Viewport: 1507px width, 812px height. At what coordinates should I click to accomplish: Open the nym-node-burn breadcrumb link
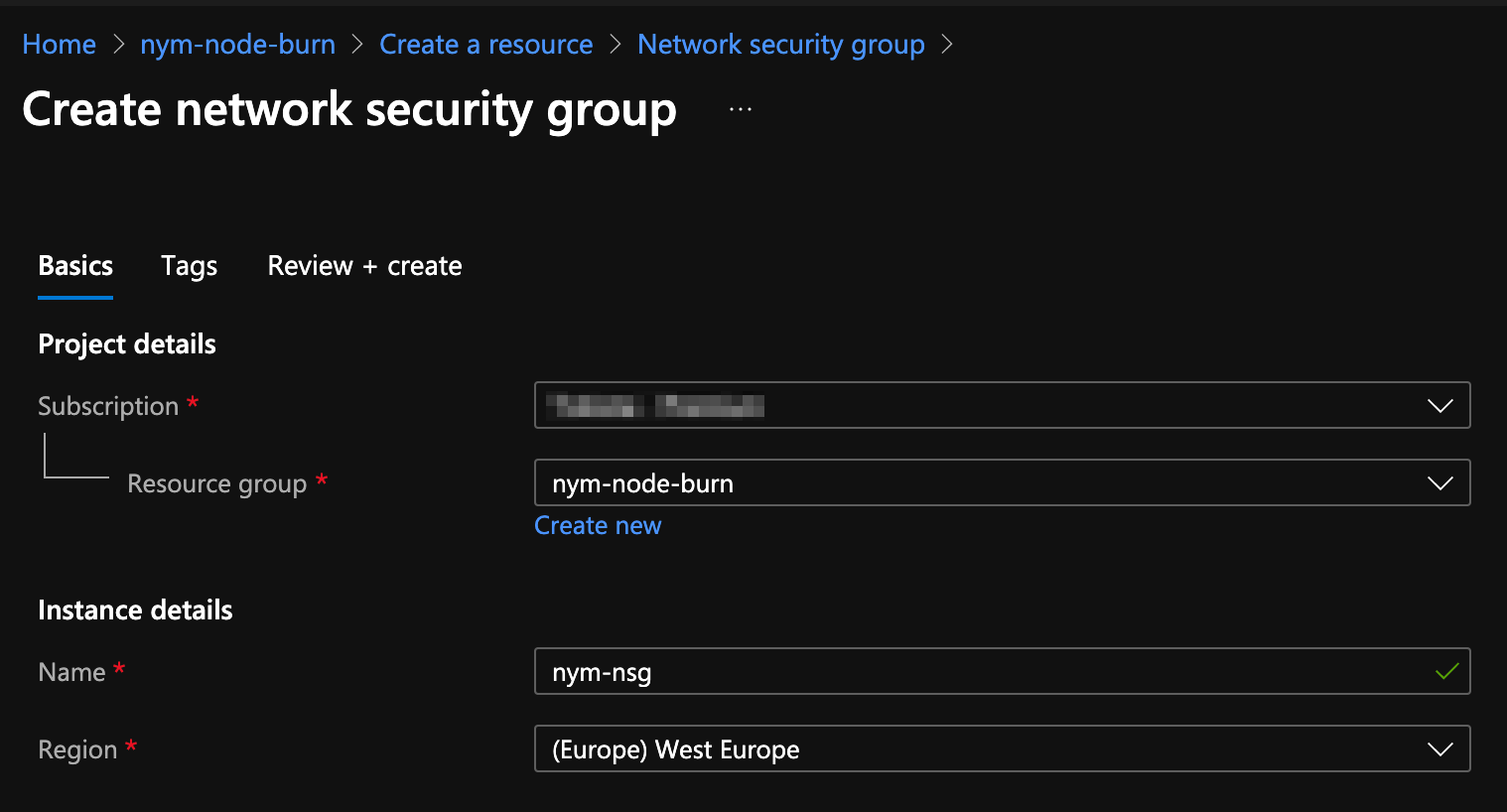pos(238,45)
